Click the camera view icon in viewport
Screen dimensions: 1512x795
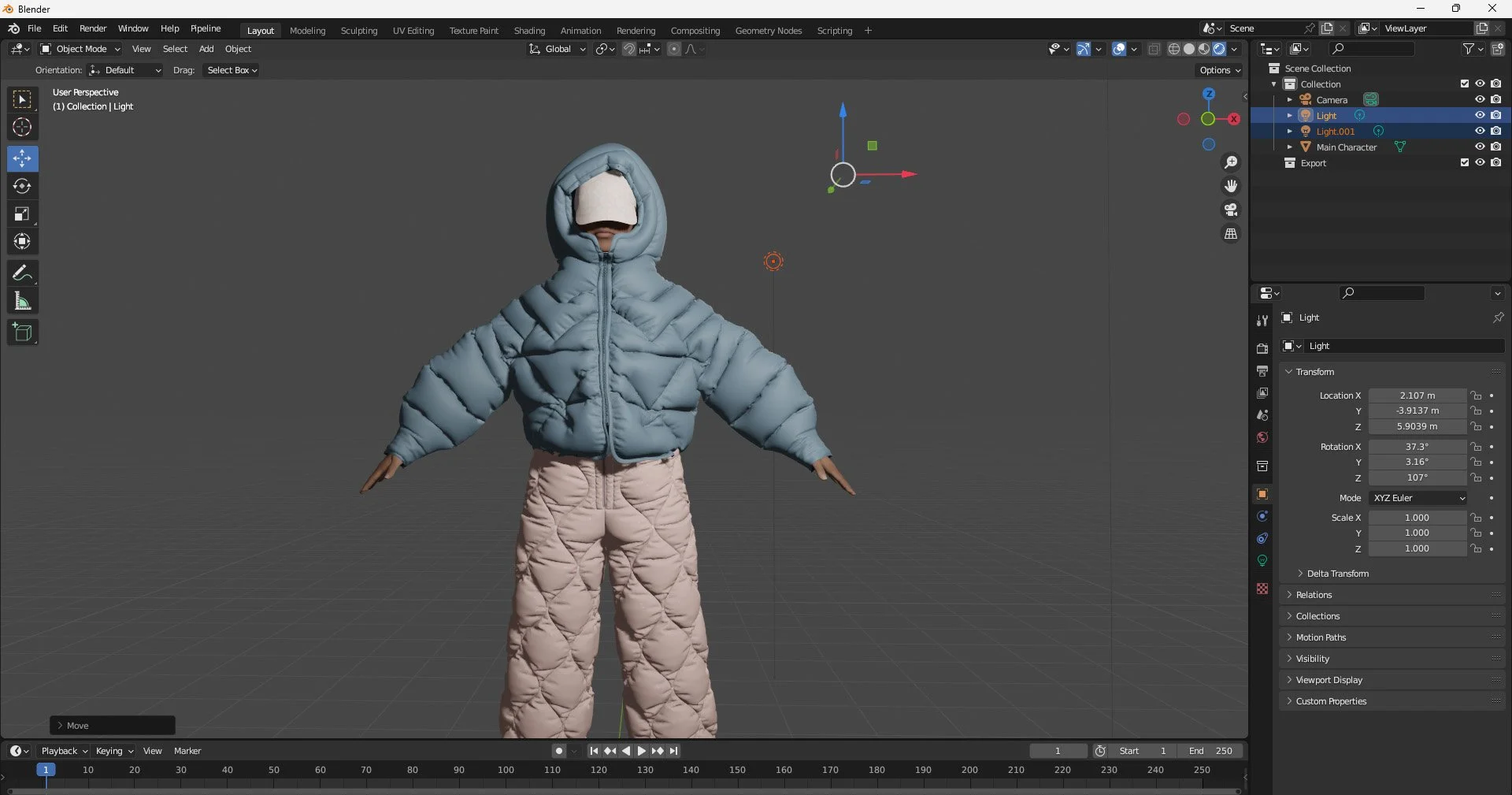(x=1230, y=210)
